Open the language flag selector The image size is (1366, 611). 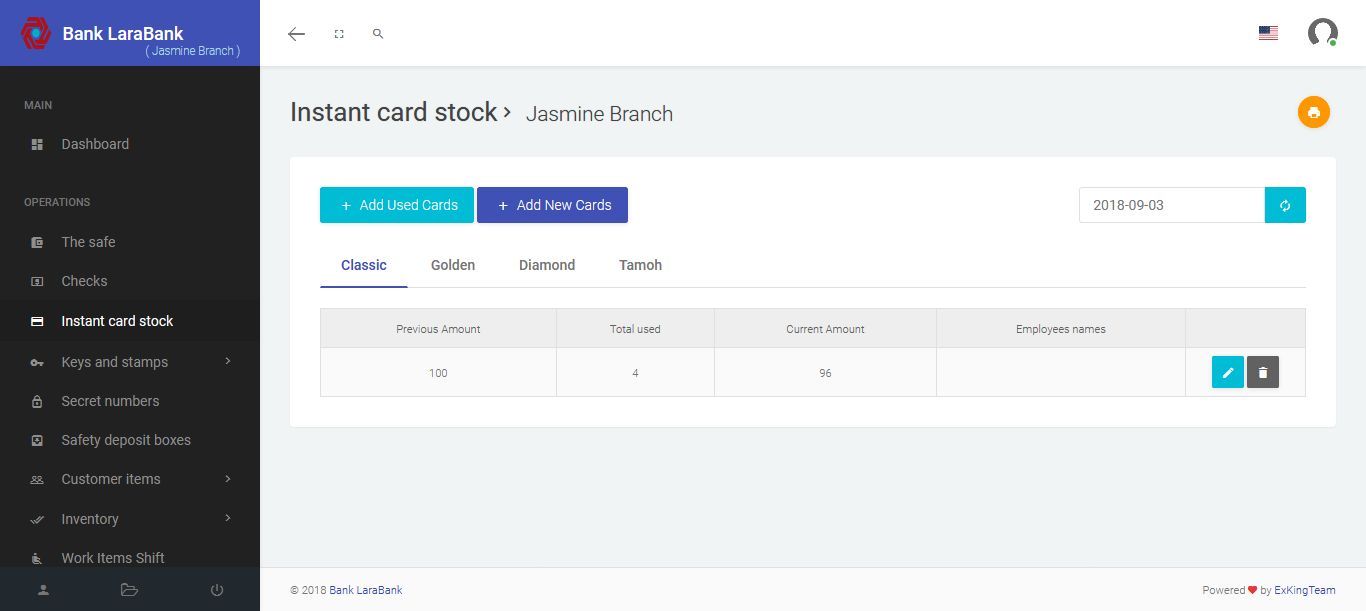point(1268,33)
